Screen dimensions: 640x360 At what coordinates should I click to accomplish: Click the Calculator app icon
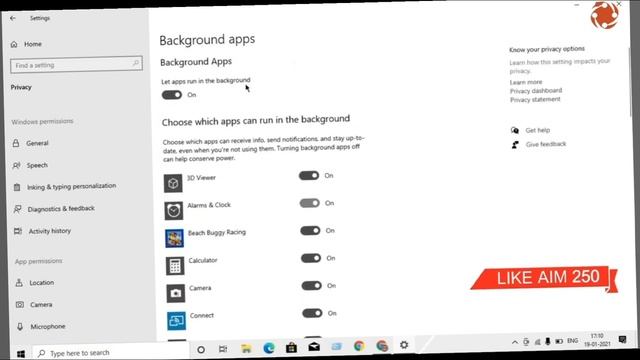(x=175, y=266)
